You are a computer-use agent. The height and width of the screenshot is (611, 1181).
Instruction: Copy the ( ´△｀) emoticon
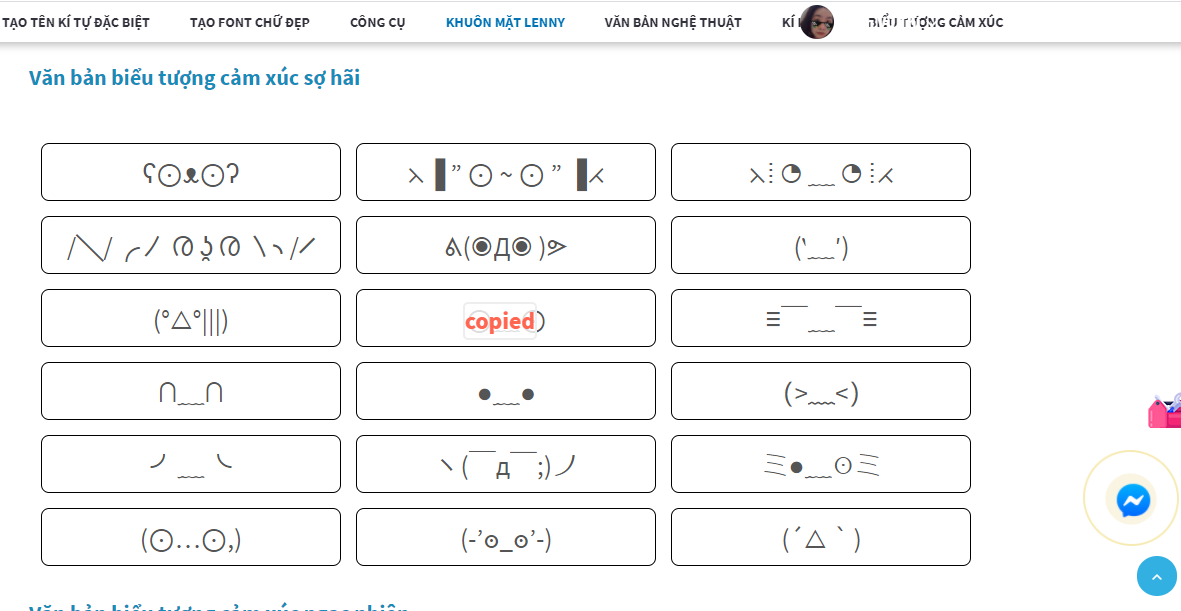point(821,537)
